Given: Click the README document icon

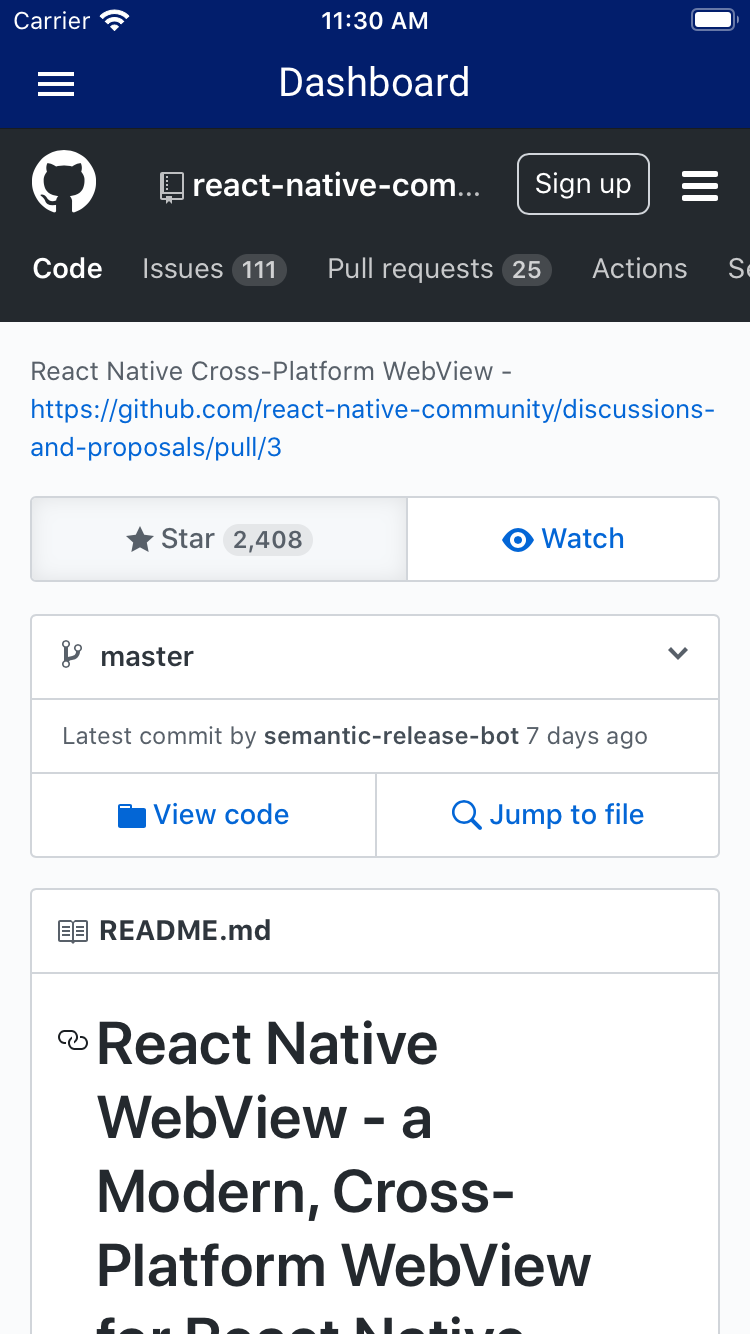Looking at the screenshot, I should point(73,930).
